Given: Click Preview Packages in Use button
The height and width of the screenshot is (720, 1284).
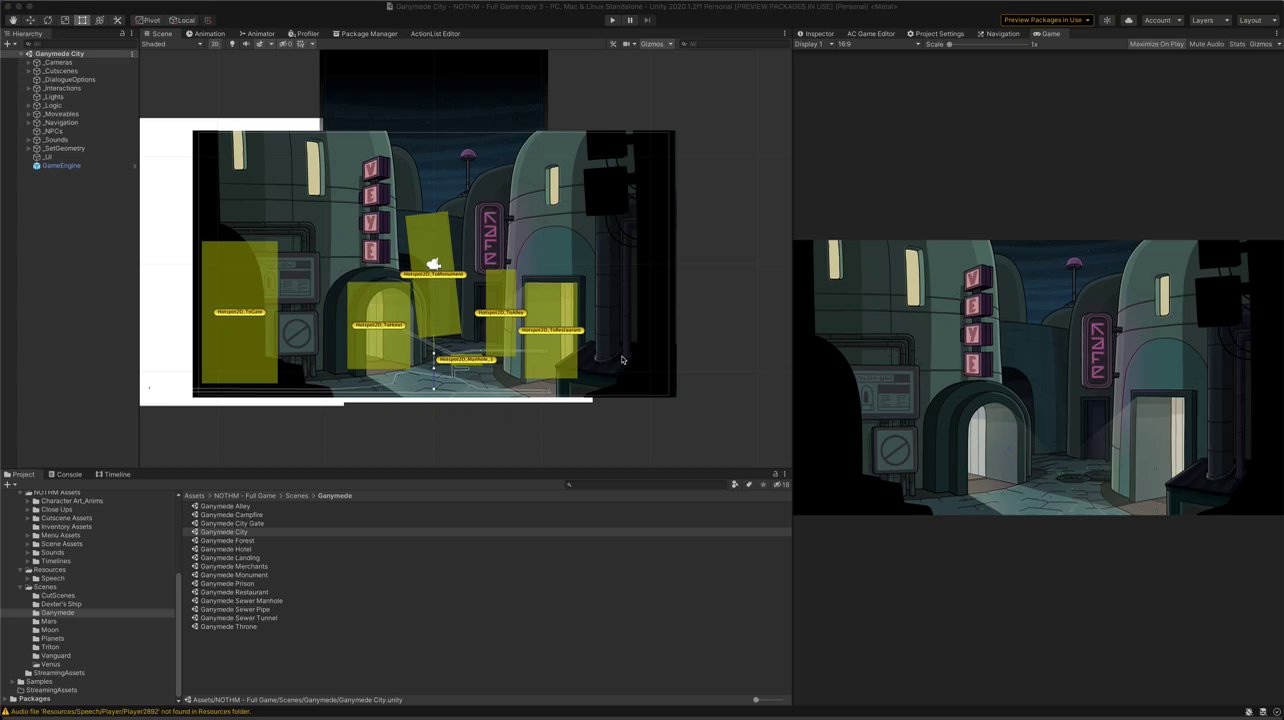Looking at the screenshot, I should point(1046,20).
